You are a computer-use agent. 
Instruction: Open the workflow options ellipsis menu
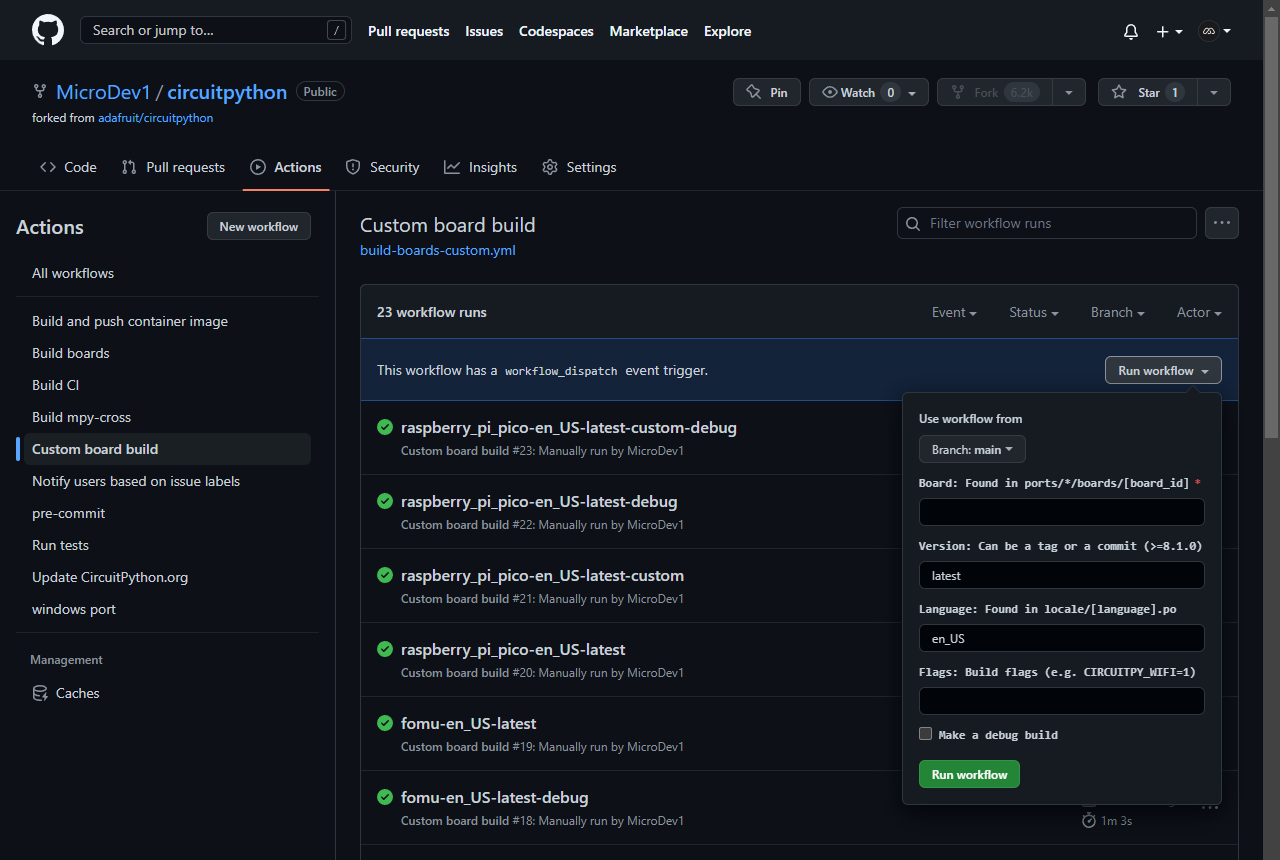point(1222,223)
